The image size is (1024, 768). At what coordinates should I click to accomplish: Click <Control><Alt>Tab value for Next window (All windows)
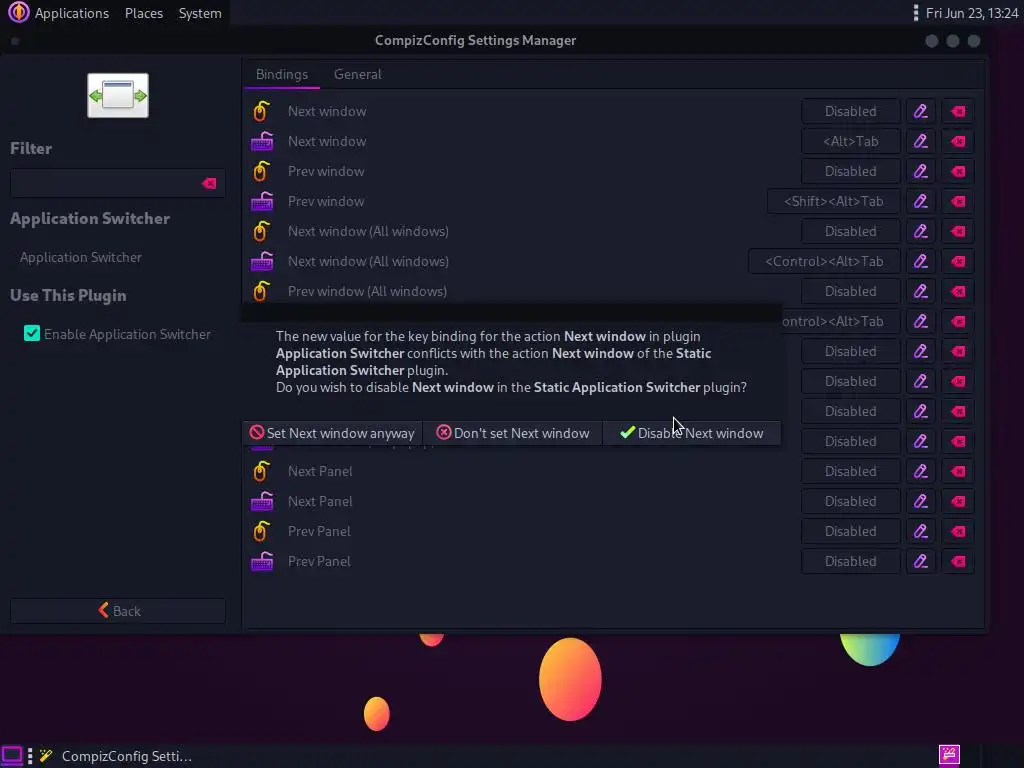824,261
